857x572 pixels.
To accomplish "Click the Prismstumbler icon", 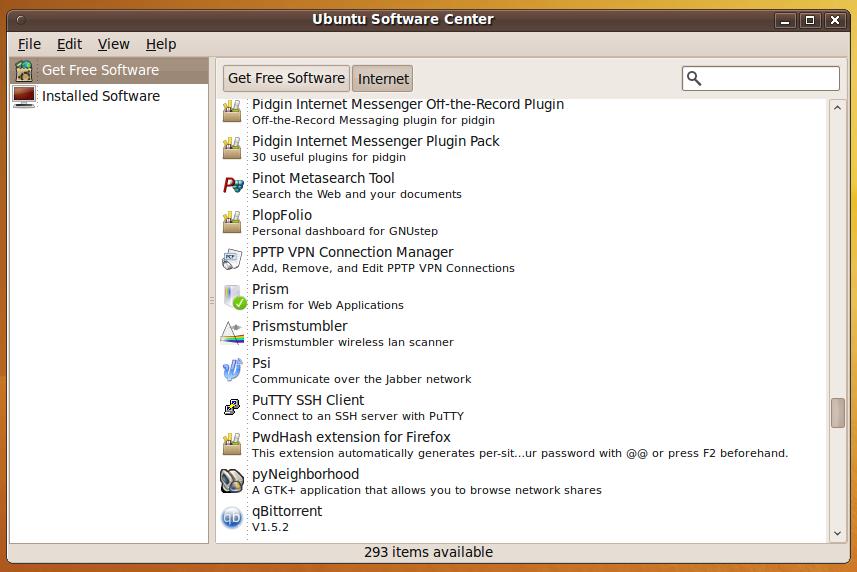I will 232,333.
